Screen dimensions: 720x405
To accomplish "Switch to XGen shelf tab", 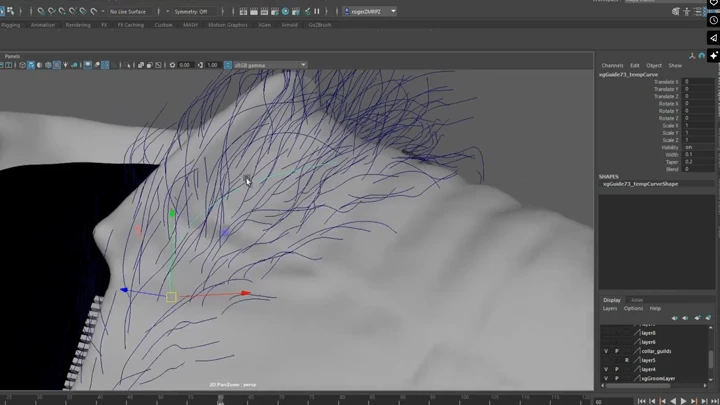I will (x=264, y=25).
